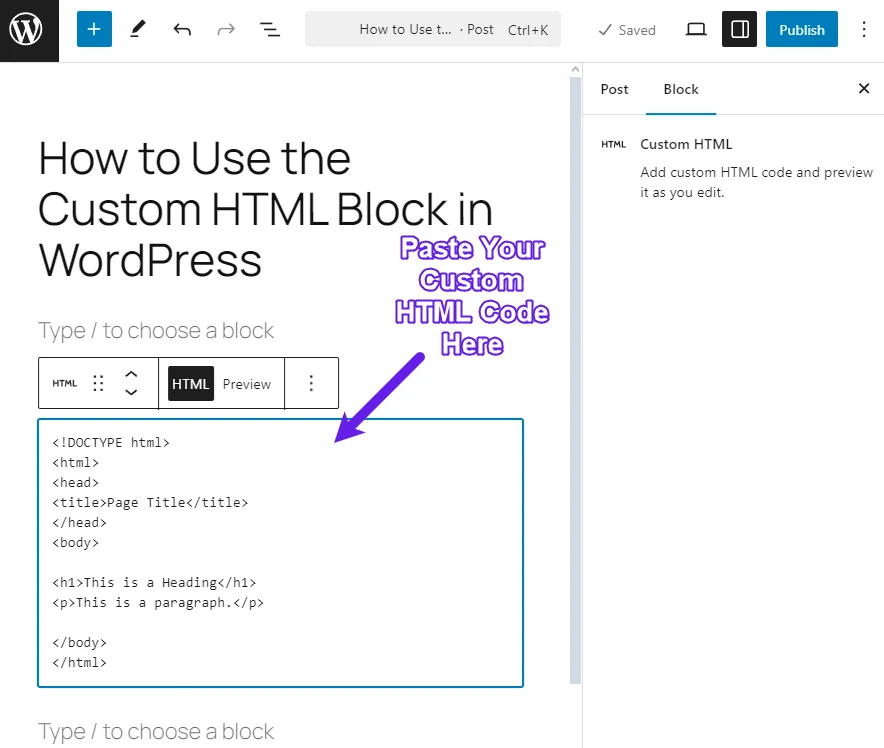Open the command palette post title bar

pos(432,29)
